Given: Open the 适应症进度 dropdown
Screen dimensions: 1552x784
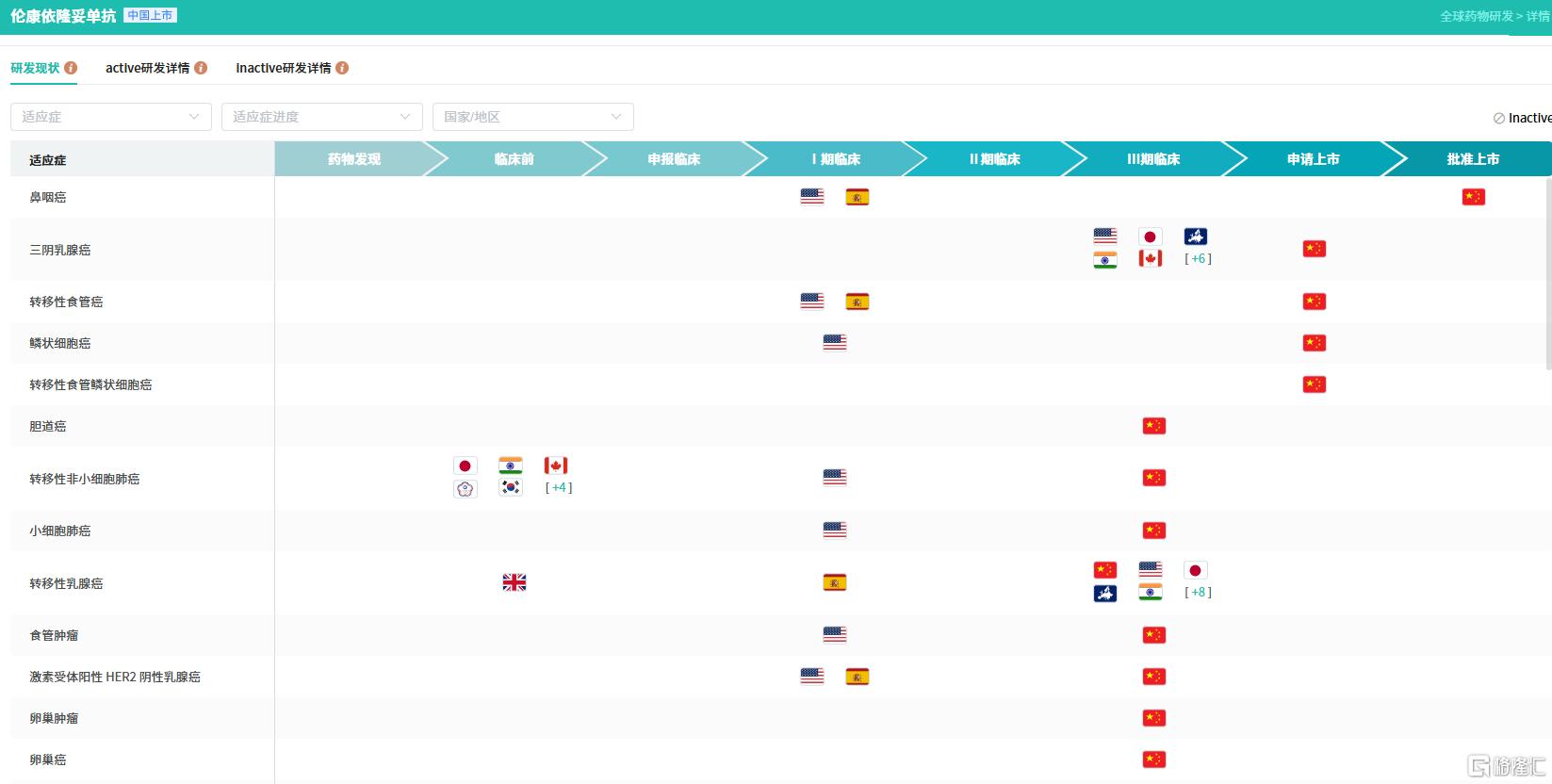Looking at the screenshot, I should (x=322, y=117).
